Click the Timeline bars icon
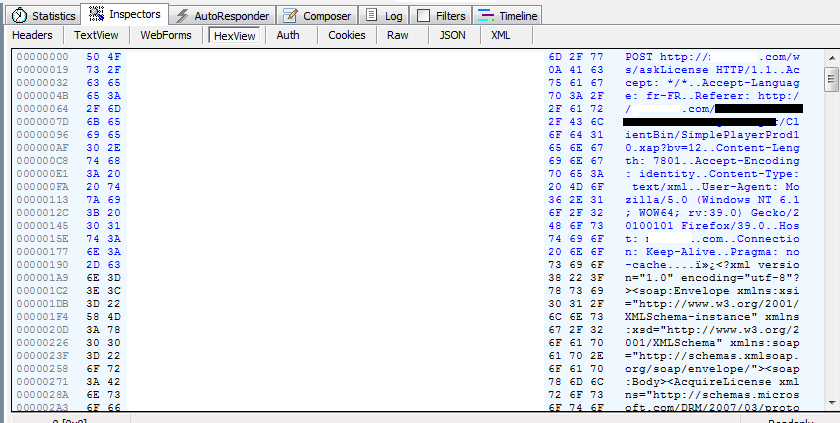This screenshot has width=840, height=423. 486,16
